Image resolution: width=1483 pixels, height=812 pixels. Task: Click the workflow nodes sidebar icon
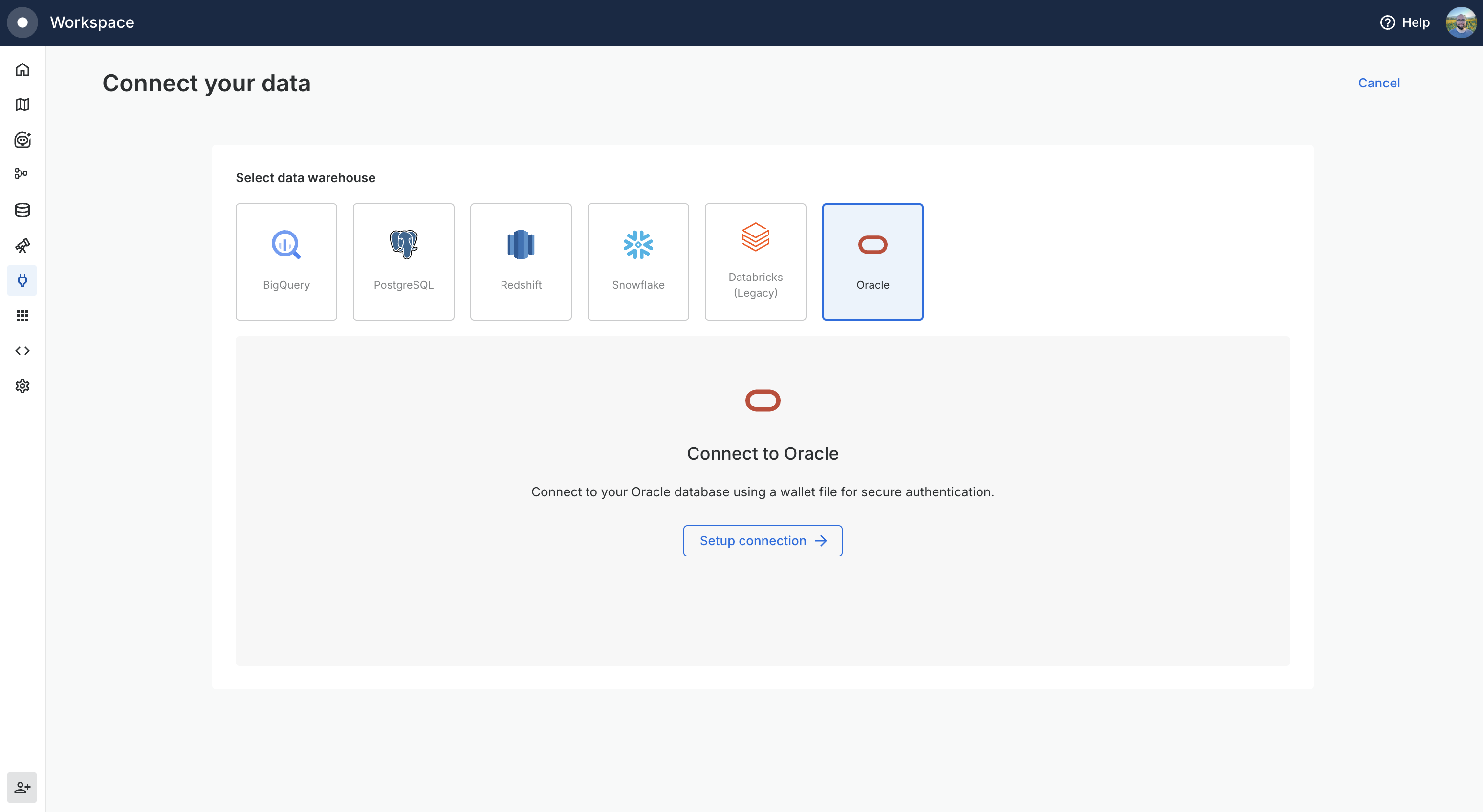22,173
